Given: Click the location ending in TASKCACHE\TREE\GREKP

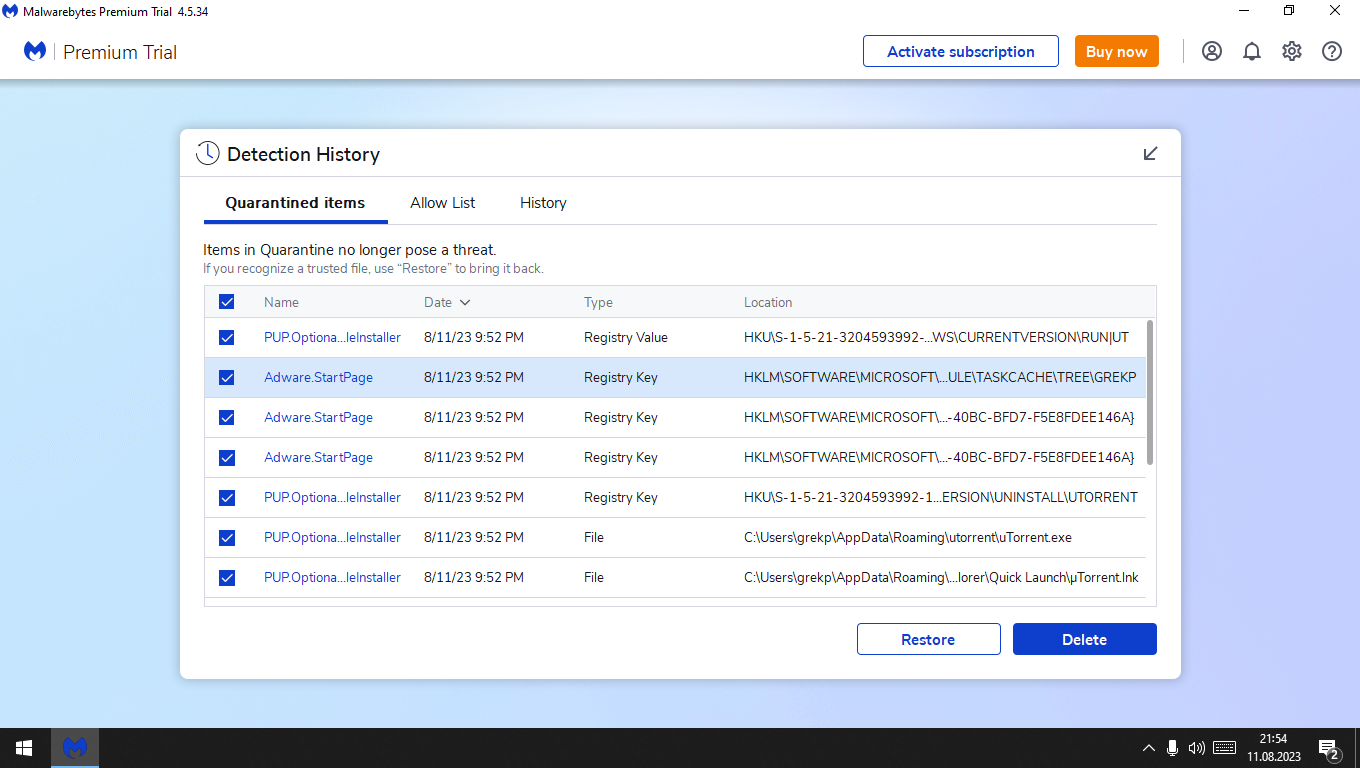Looking at the screenshot, I should [940, 378].
